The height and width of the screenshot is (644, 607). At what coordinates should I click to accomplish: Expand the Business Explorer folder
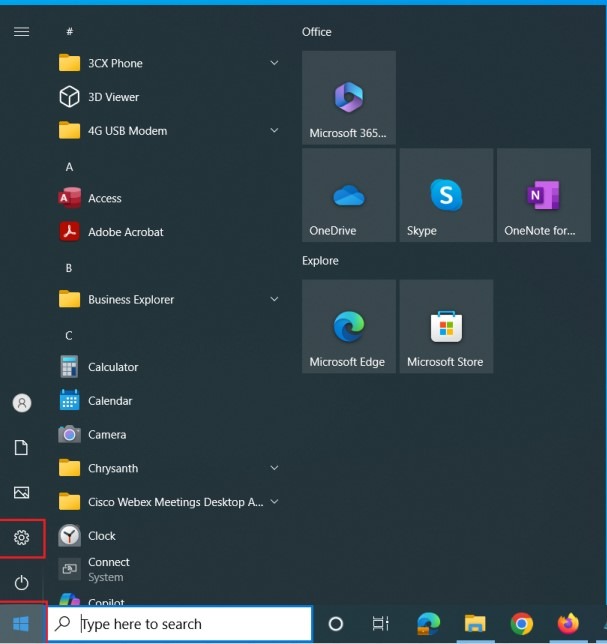[274, 299]
